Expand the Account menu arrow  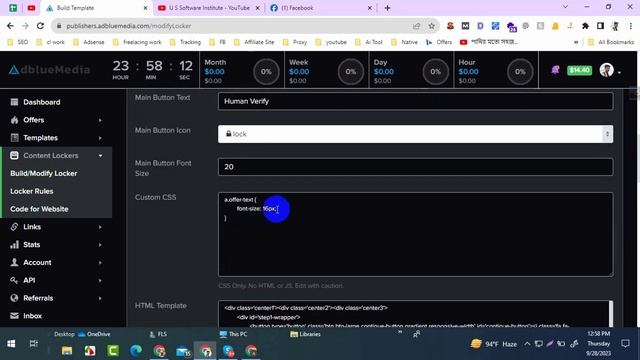pyautogui.click(x=100, y=262)
